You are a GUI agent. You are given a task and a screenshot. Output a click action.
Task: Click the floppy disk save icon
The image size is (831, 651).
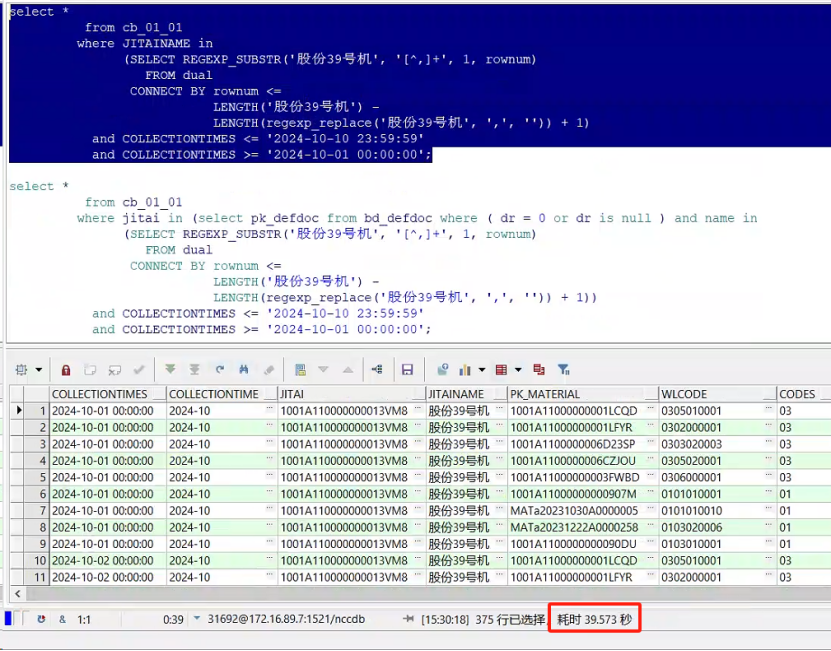point(407,370)
